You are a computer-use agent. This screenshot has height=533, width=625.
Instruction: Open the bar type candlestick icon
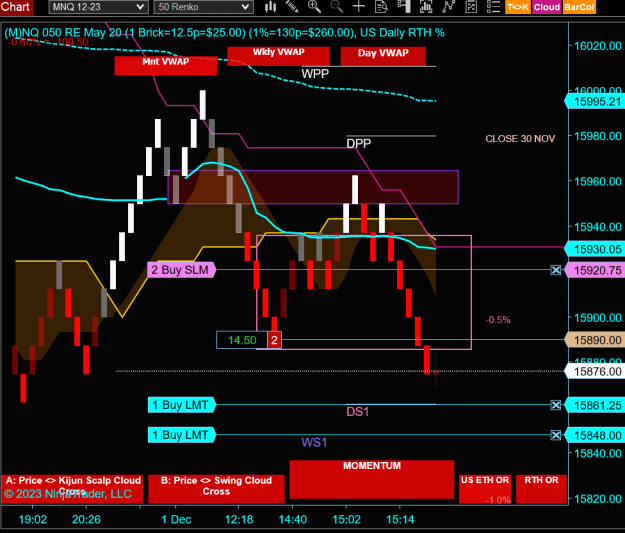click(270, 6)
